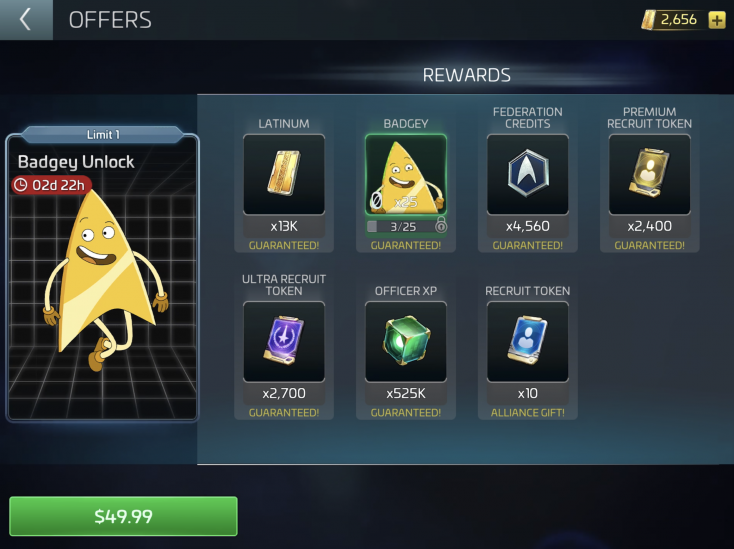Click the Badgey 3/25 progress bar
Viewport: 734px width, 549px height.
pos(402,227)
